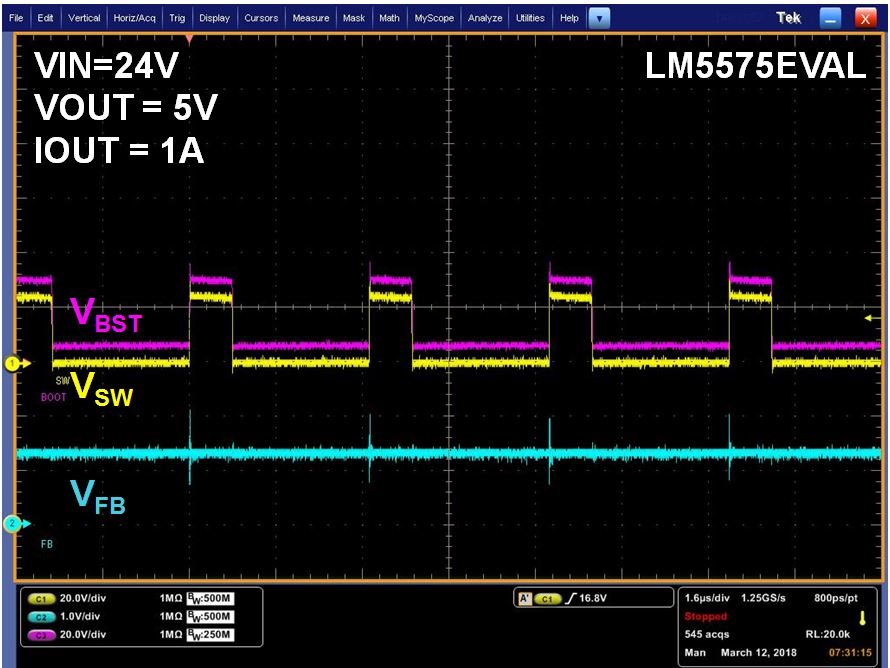
Task: Click the Stopped acquisition status
Action: tap(706, 616)
